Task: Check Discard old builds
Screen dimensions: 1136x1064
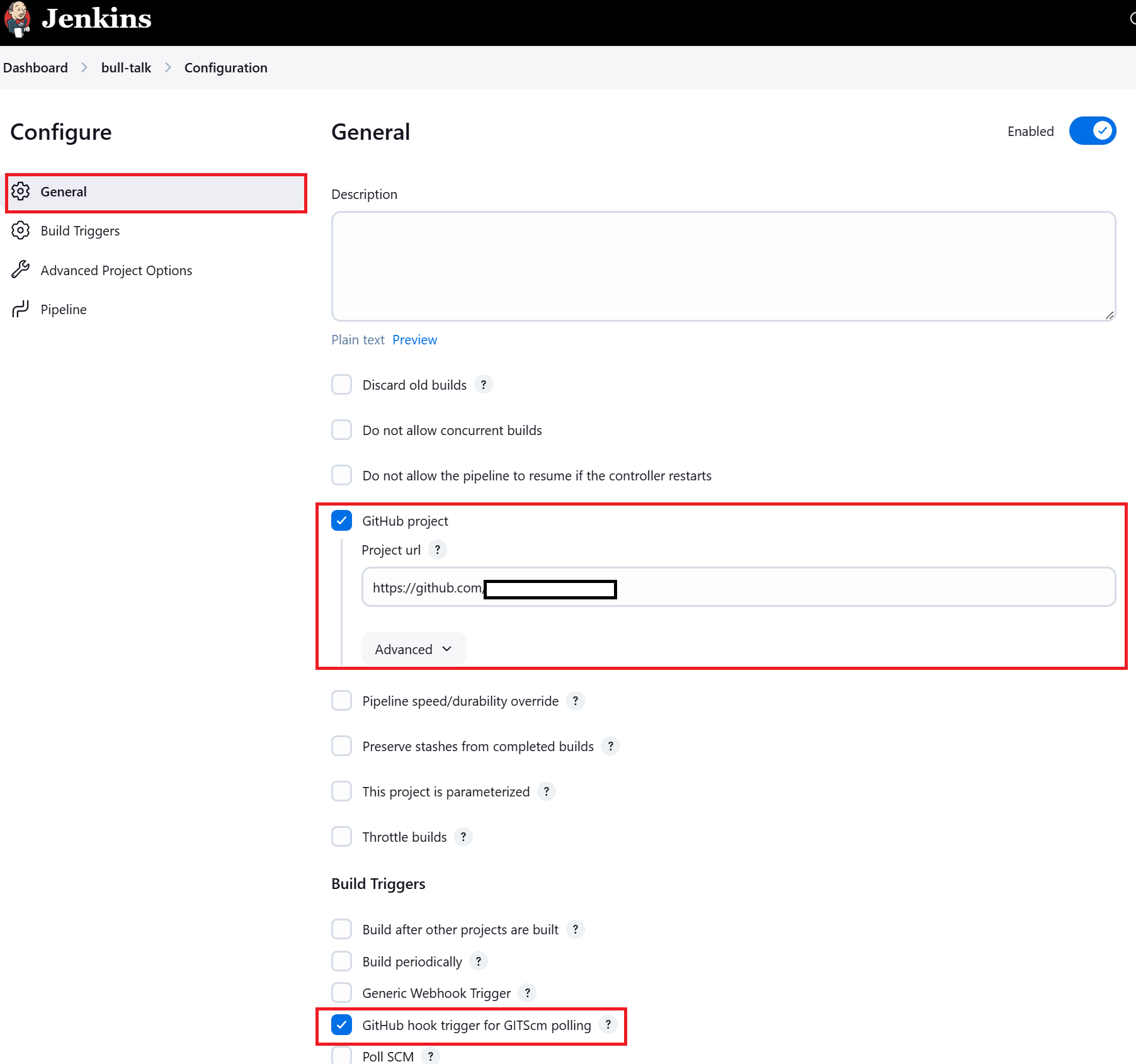Action: (341, 385)
